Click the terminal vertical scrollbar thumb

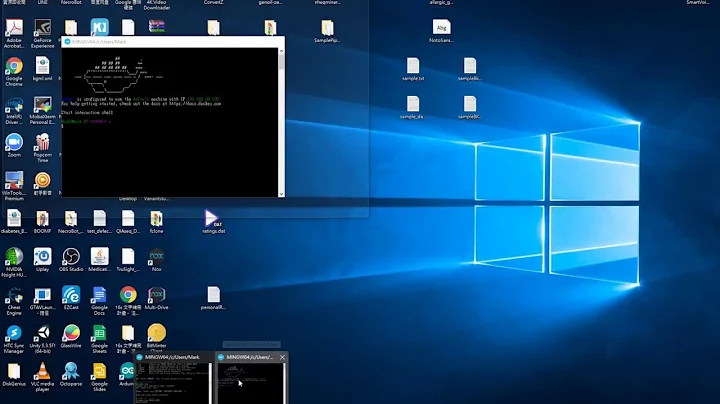[281, 62]
